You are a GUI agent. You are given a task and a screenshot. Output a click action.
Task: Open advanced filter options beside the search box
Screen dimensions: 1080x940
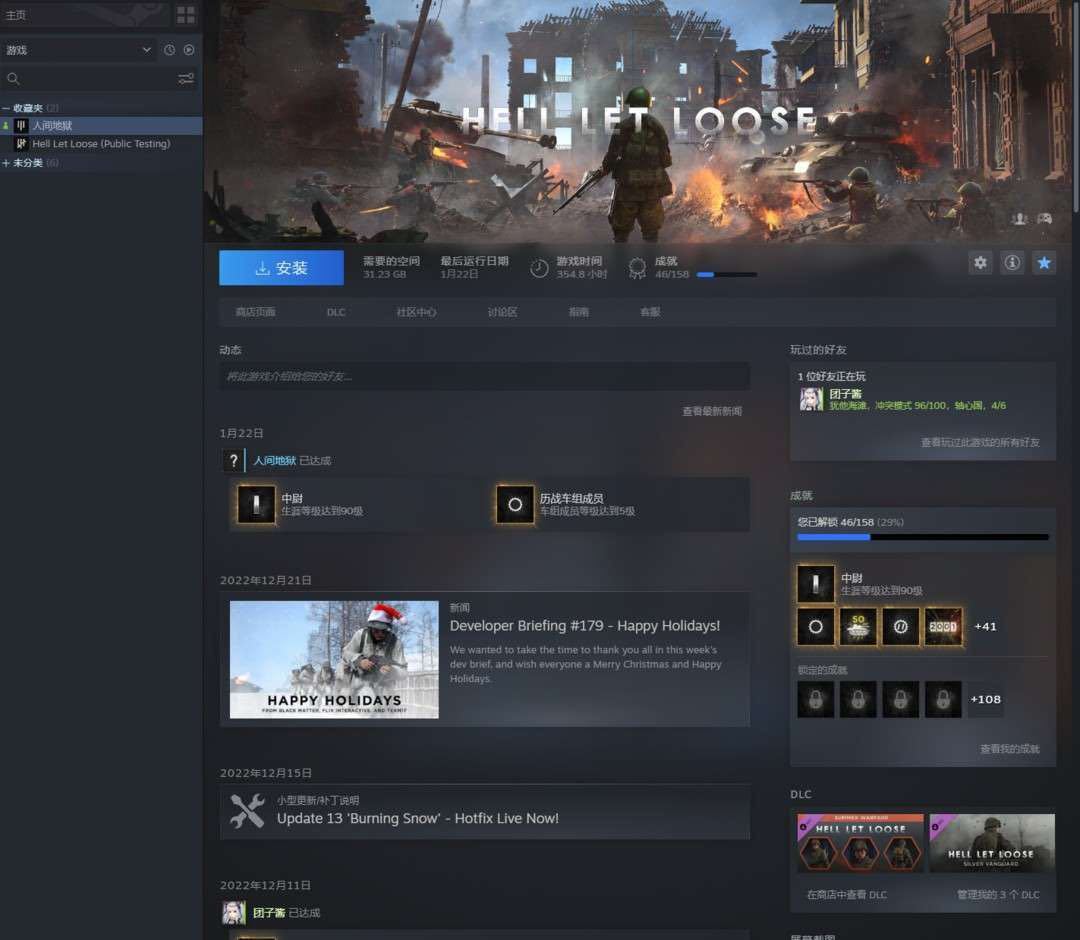186,79
